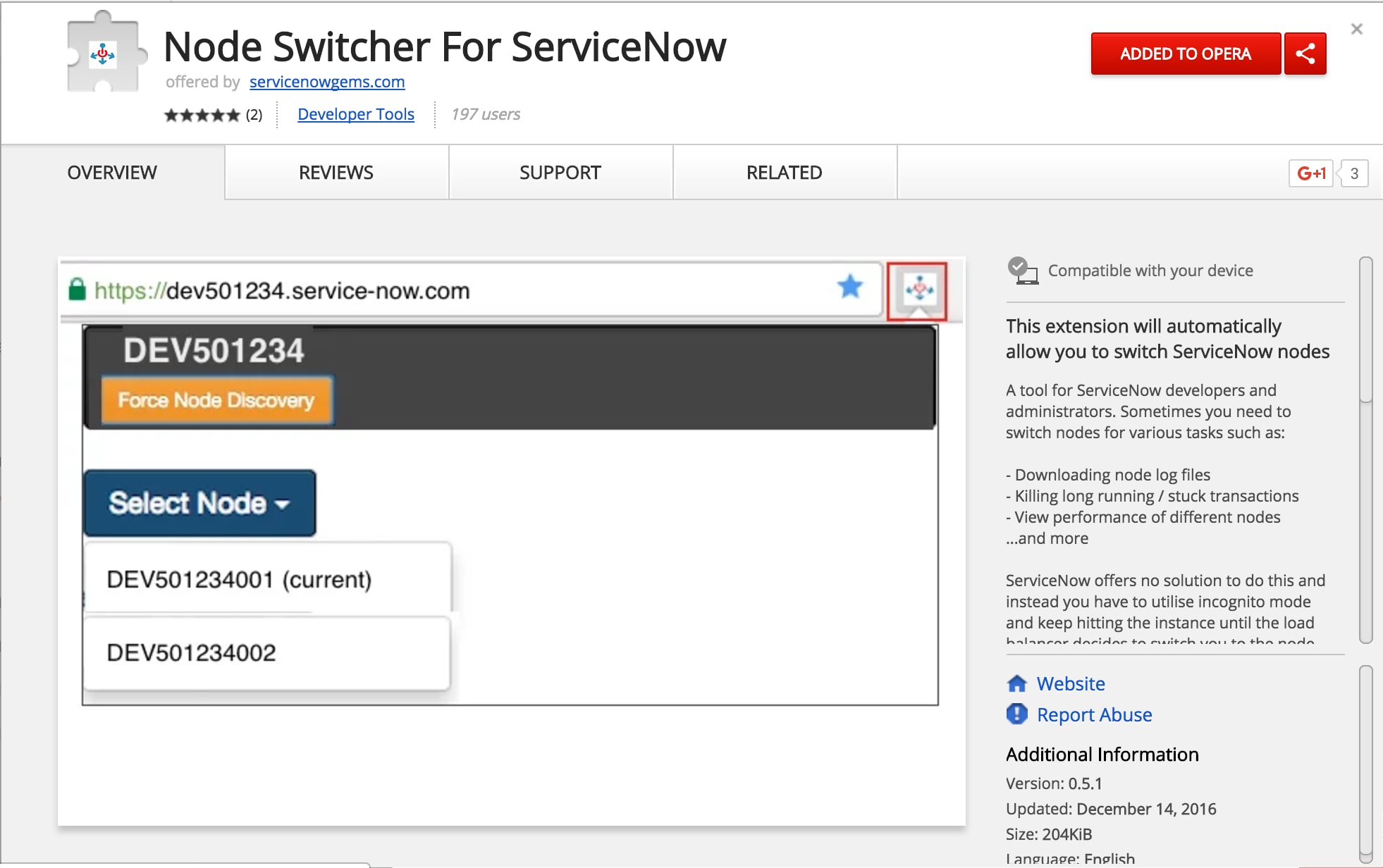This screenshot has height=868, width=1383.
Task: Open the Developer Tools category link
Action: point(356,114)
